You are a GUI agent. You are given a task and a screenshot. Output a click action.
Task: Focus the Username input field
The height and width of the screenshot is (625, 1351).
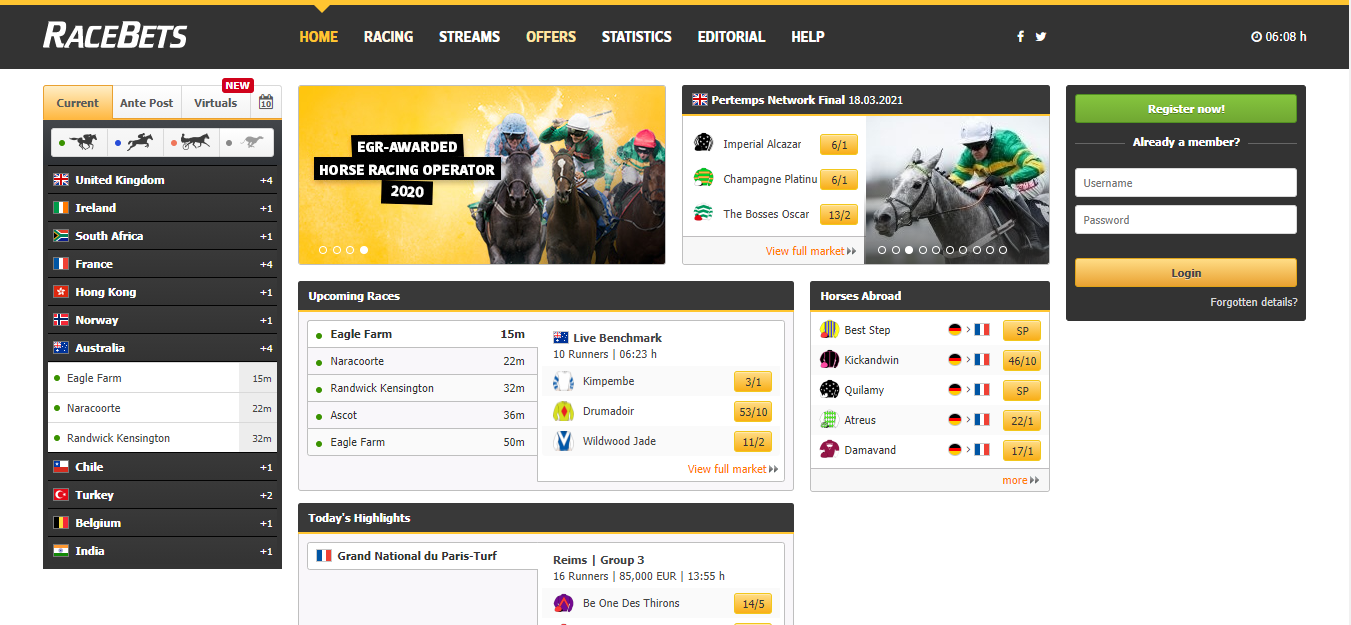coord(1186,183)
